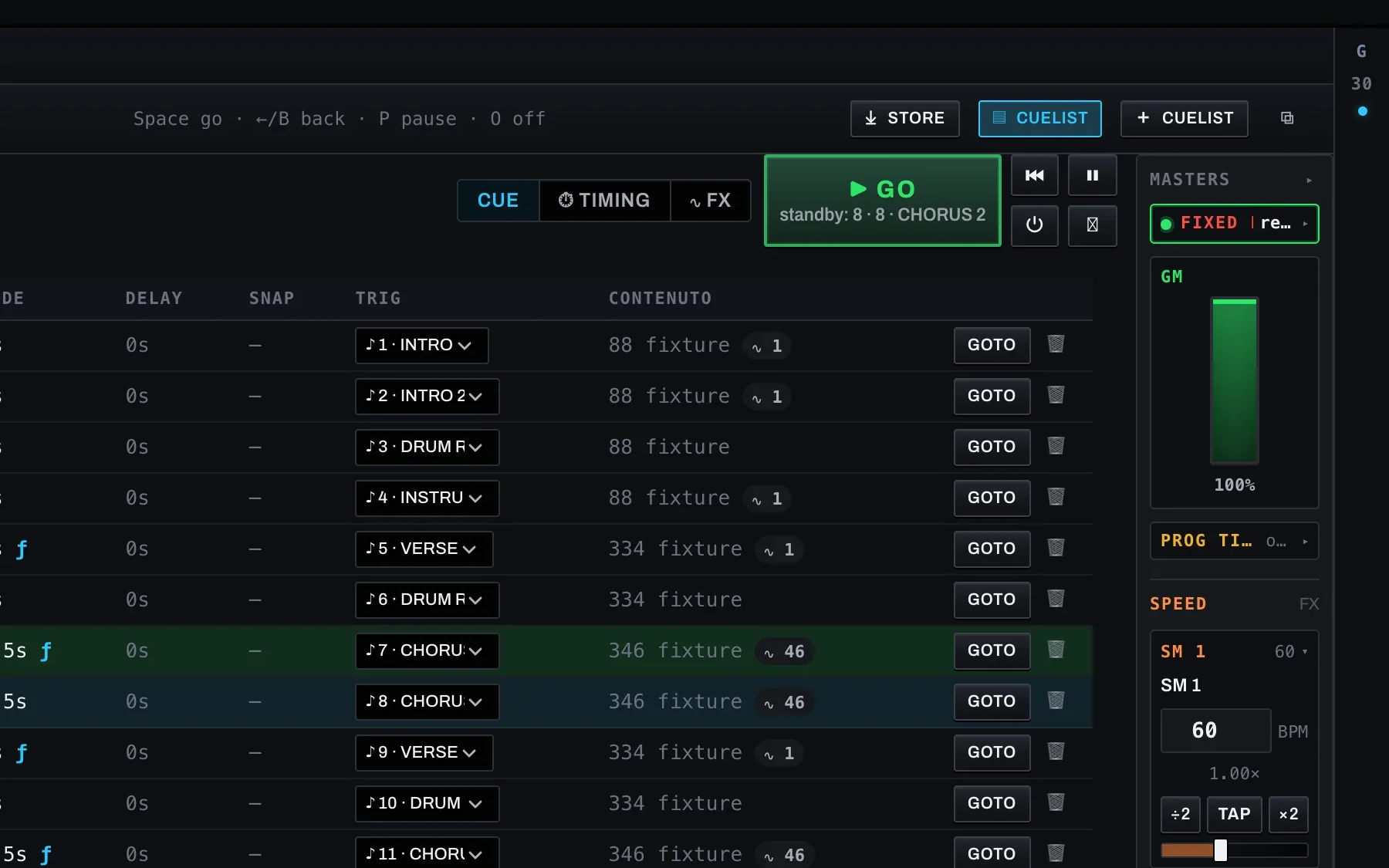This screenshot has height=868, width=1389.
Task: Delete cue row 1 INTRO via trash icon
Action: (1056, 344)
